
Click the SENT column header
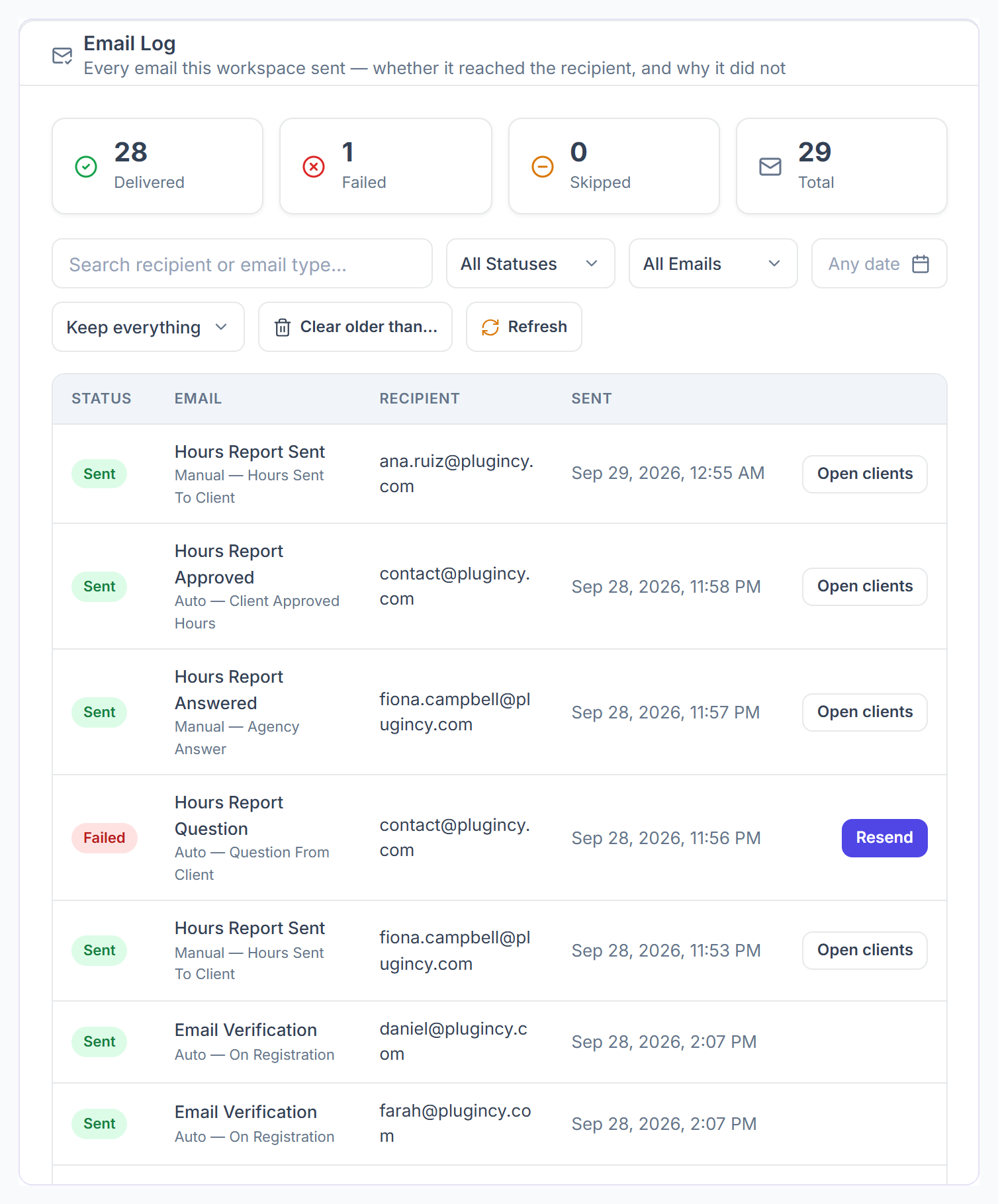(592, 399)
